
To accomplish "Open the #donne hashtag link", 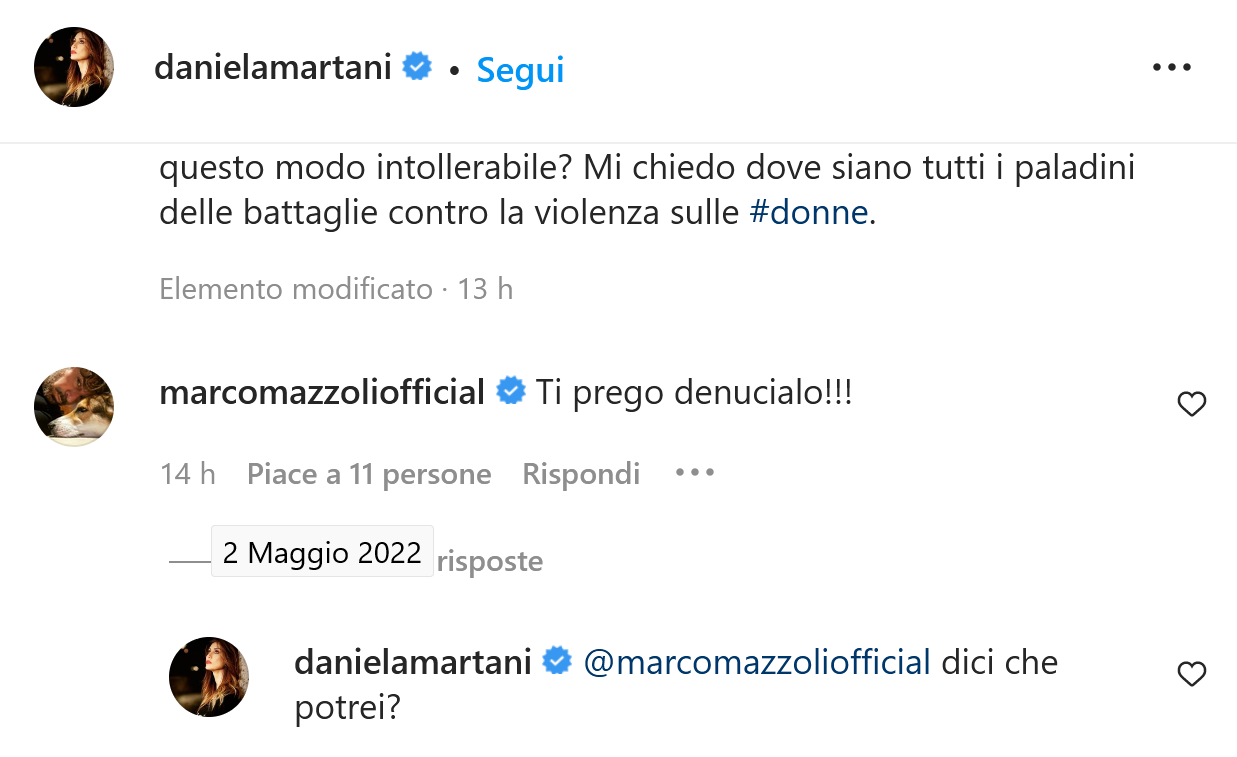I will pos(809,212).
